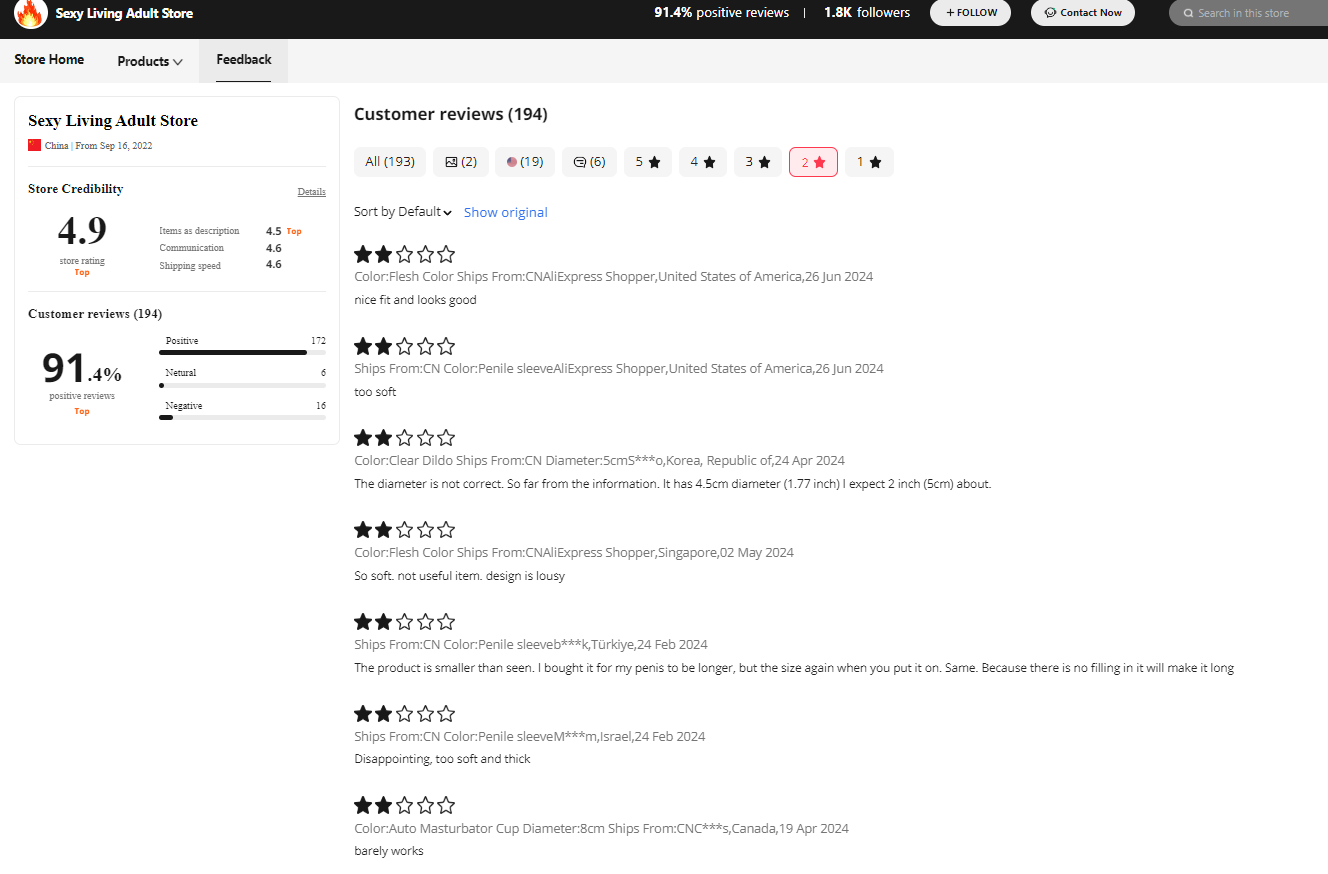Filter reviews with pictures (2)
1328x874 pixels.
461,162
